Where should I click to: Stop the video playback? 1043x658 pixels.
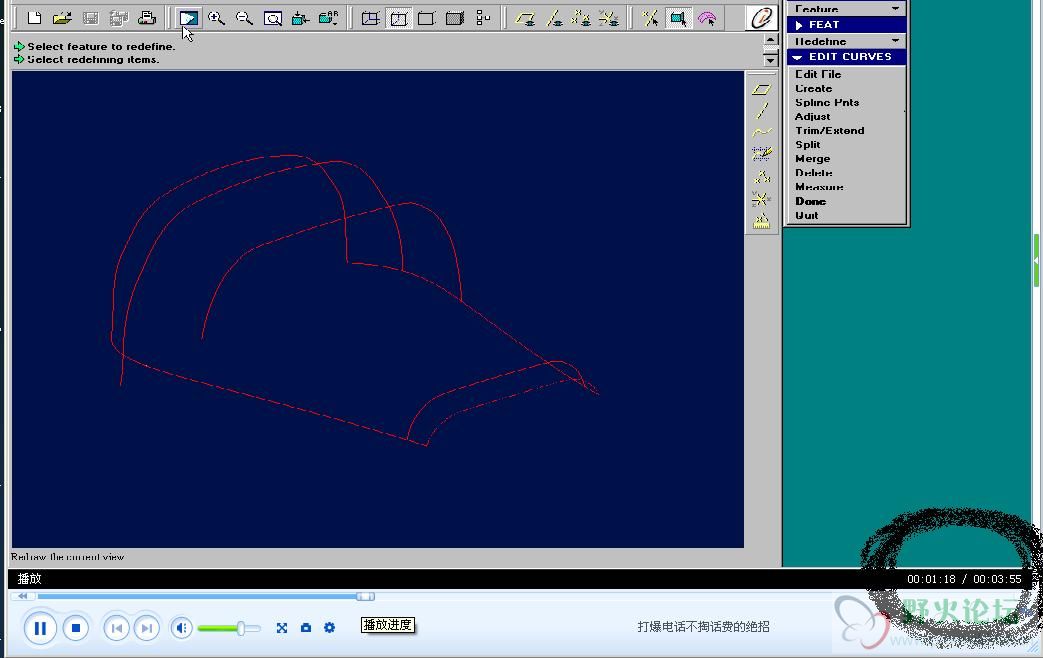pos(76,628)
